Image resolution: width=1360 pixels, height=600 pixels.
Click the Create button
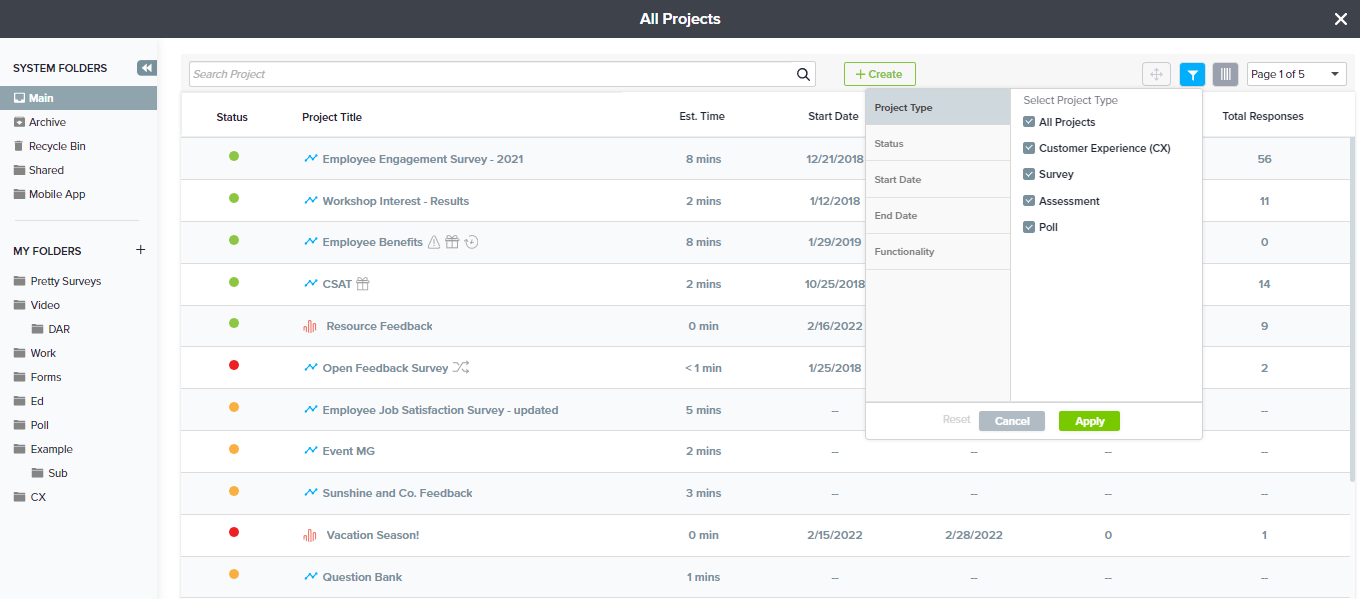click(879, 74)
